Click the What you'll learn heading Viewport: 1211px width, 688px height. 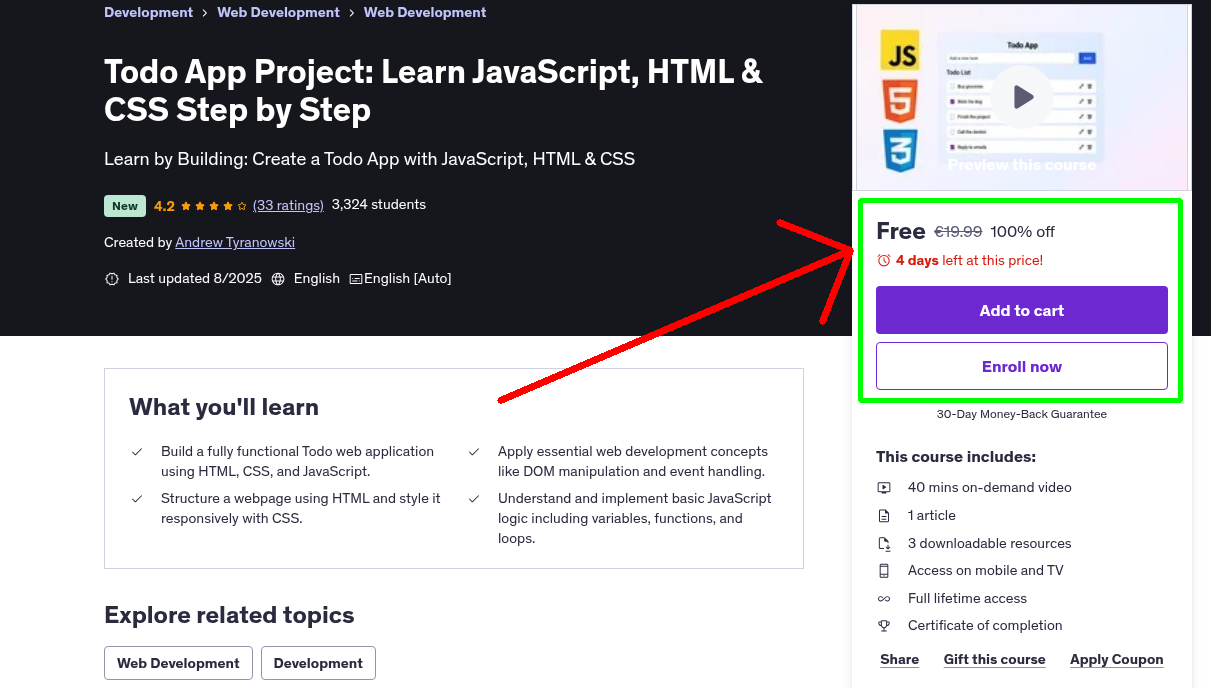click(x=224, y=407)
